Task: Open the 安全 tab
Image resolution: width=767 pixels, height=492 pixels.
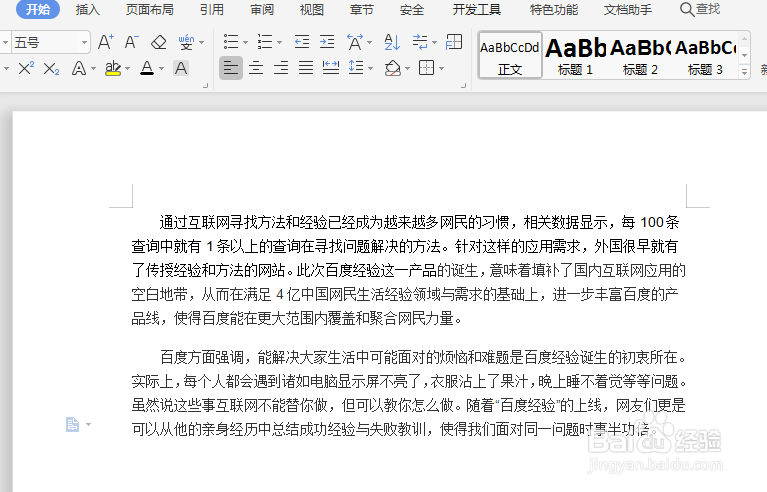Action: (x=411, y=10)
